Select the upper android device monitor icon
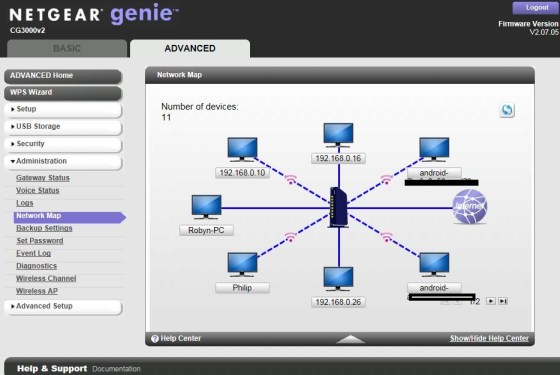Screen dimensions: 560x375 [434, 150]
